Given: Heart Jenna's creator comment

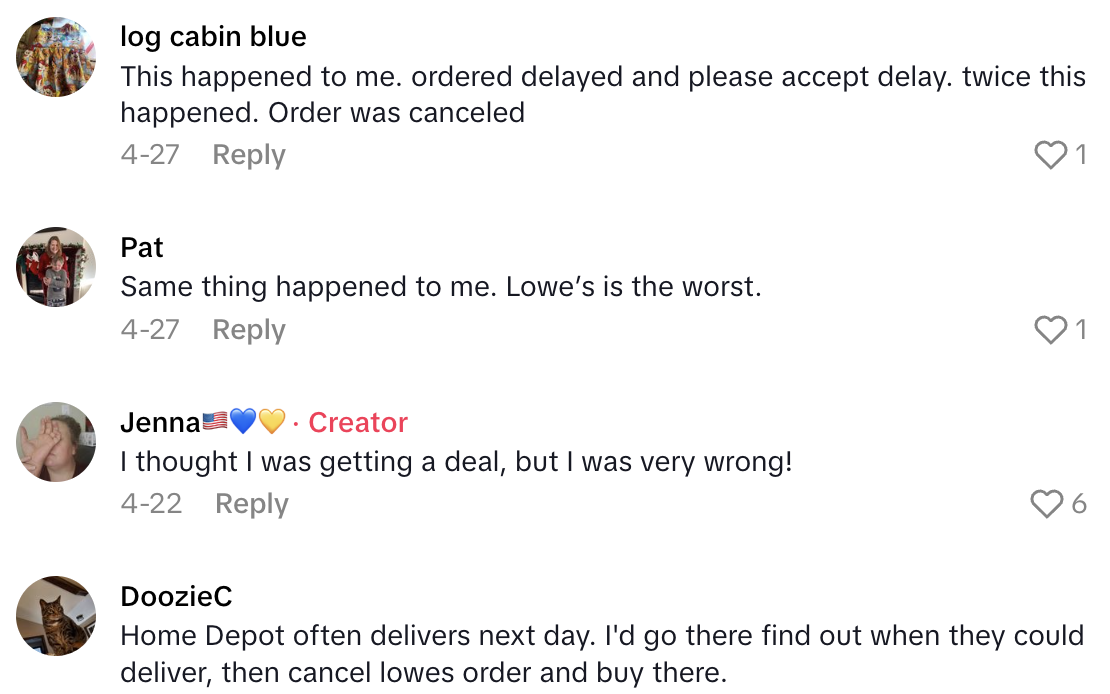Looking at the screenshot, I should [x=1047, y=504].
